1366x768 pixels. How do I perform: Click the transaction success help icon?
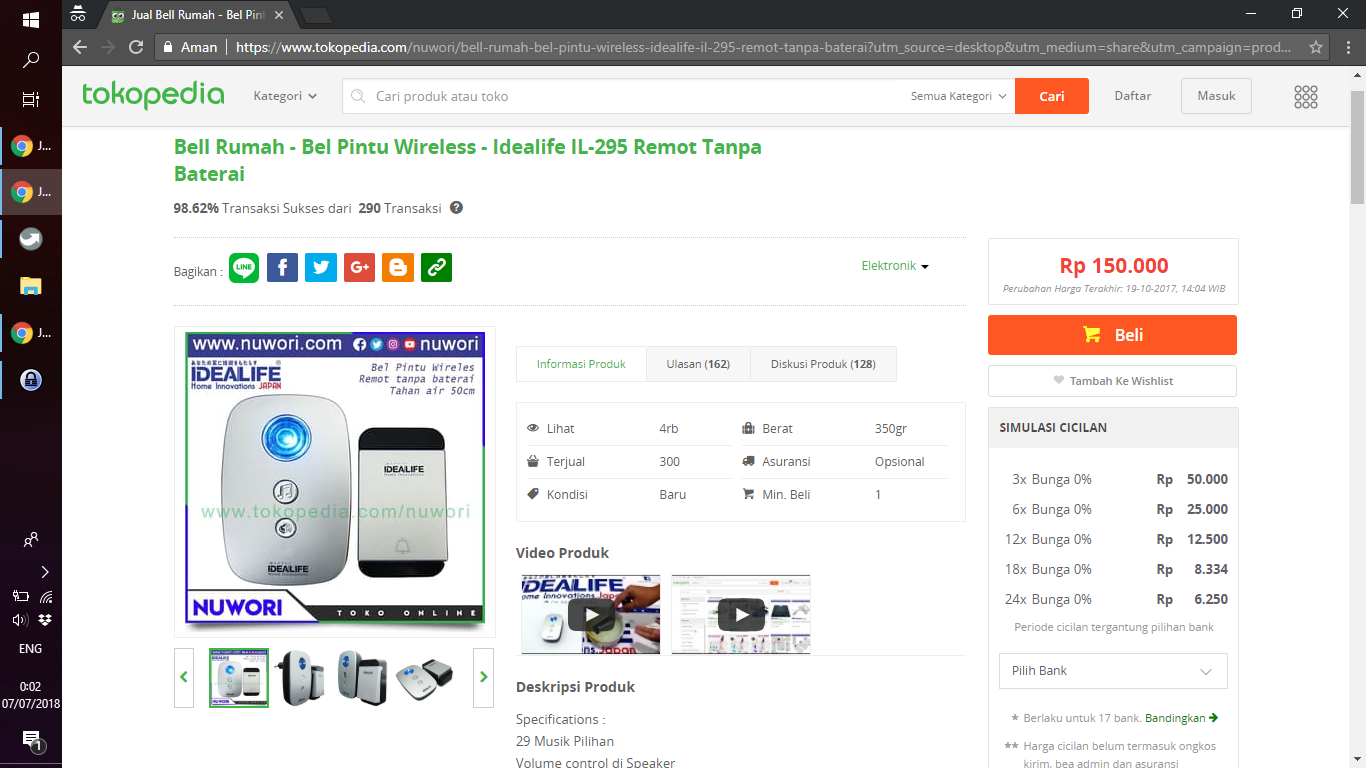[x=456, y=208]
